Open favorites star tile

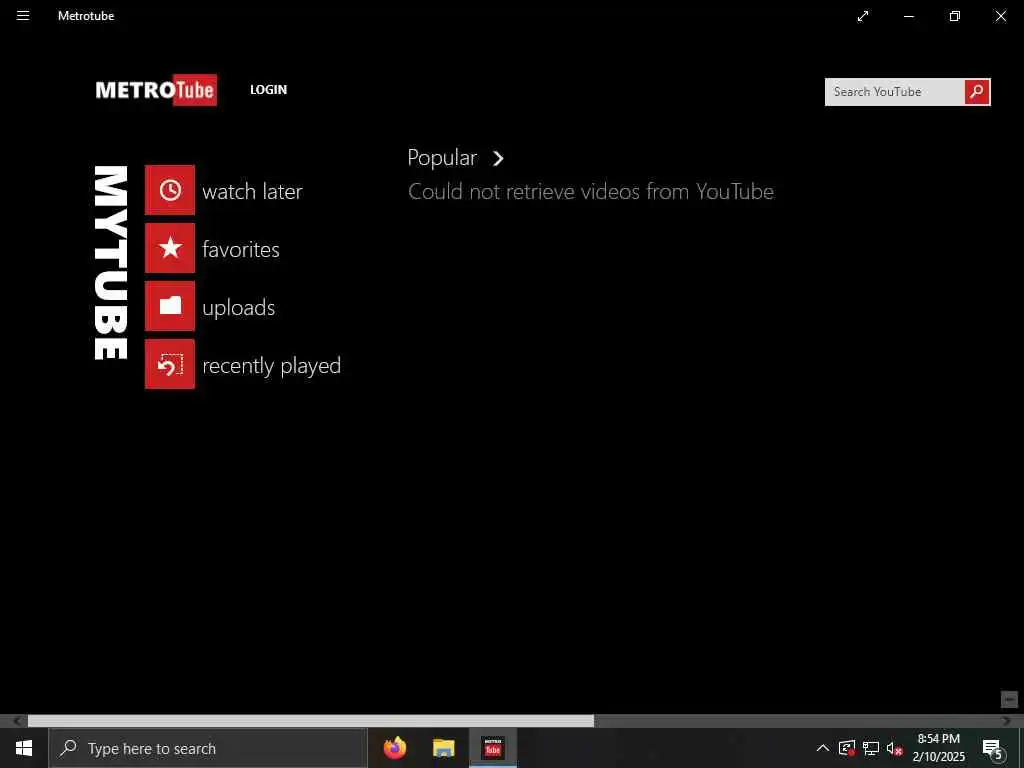pos(170,248)
